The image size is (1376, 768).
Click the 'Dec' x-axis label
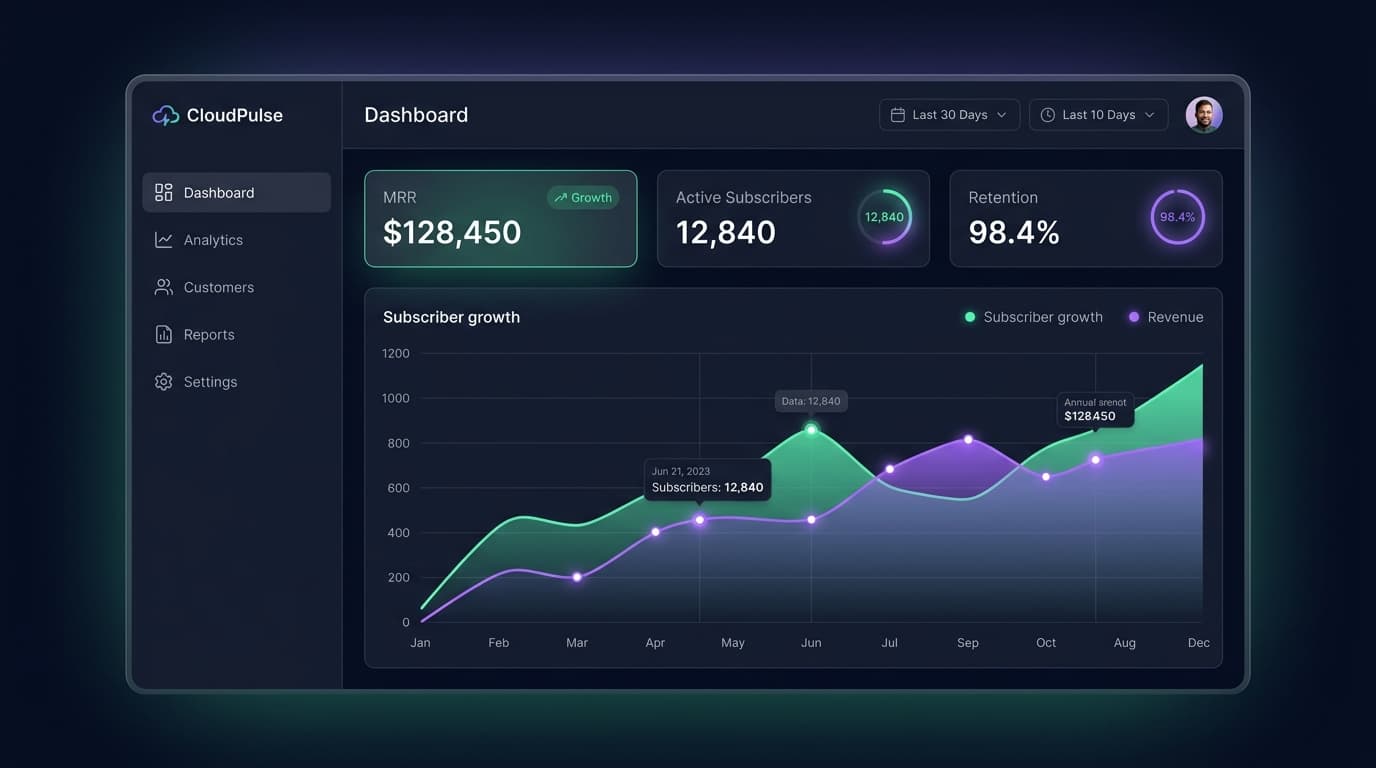click(1199, 643)
